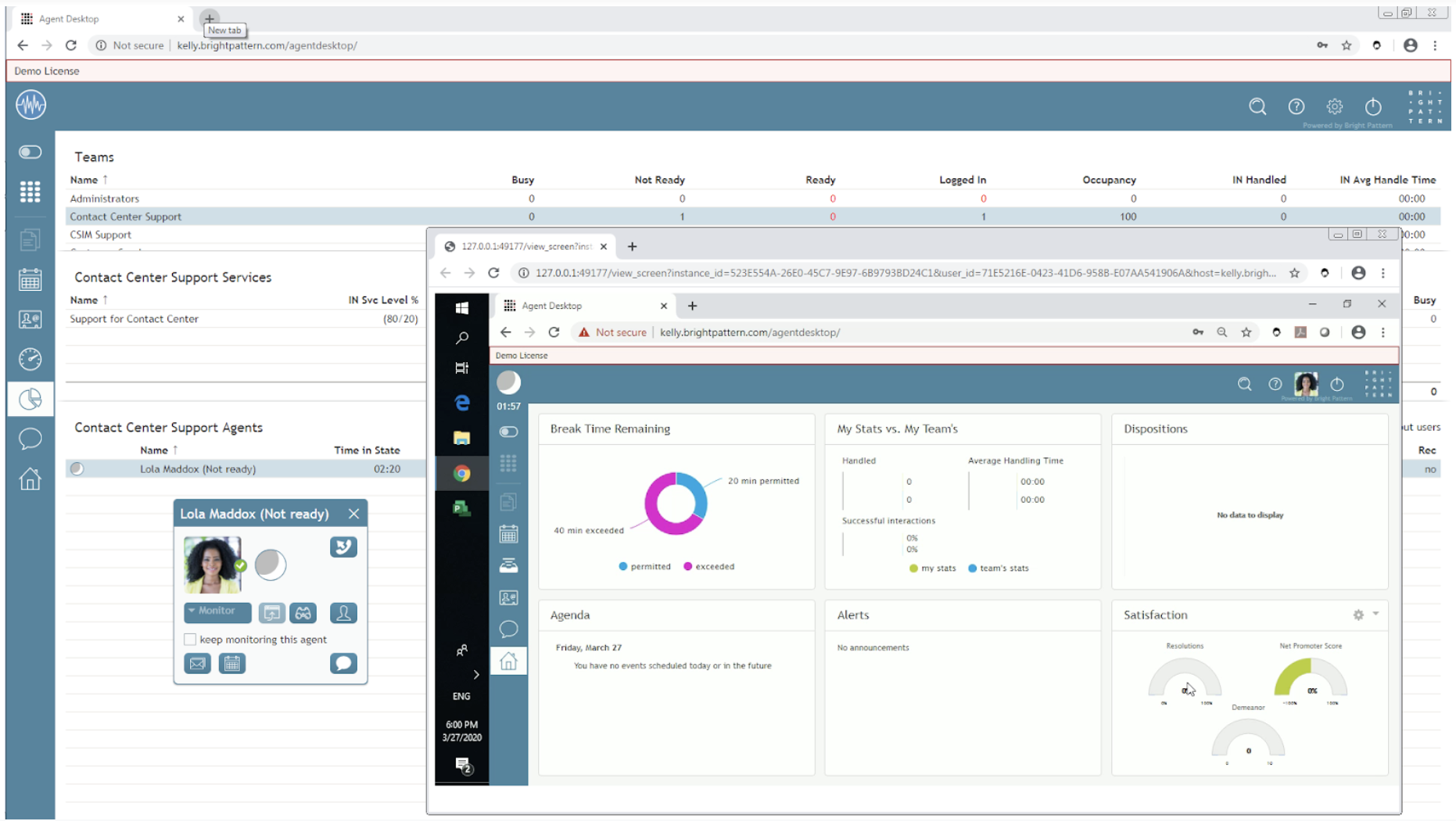1456x821 pixels.
Task: Reload the outer browser page
Action: pos(71,45)
